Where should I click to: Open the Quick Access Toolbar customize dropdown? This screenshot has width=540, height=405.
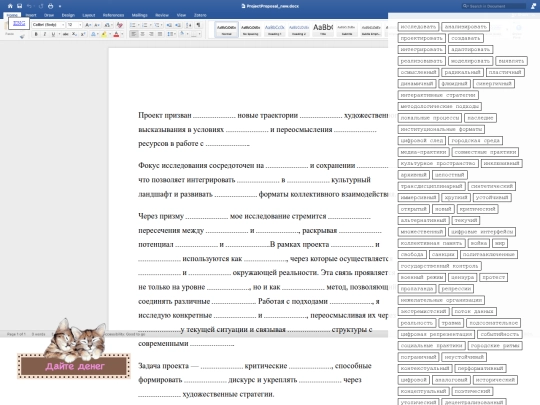click(x=60, y=6)
